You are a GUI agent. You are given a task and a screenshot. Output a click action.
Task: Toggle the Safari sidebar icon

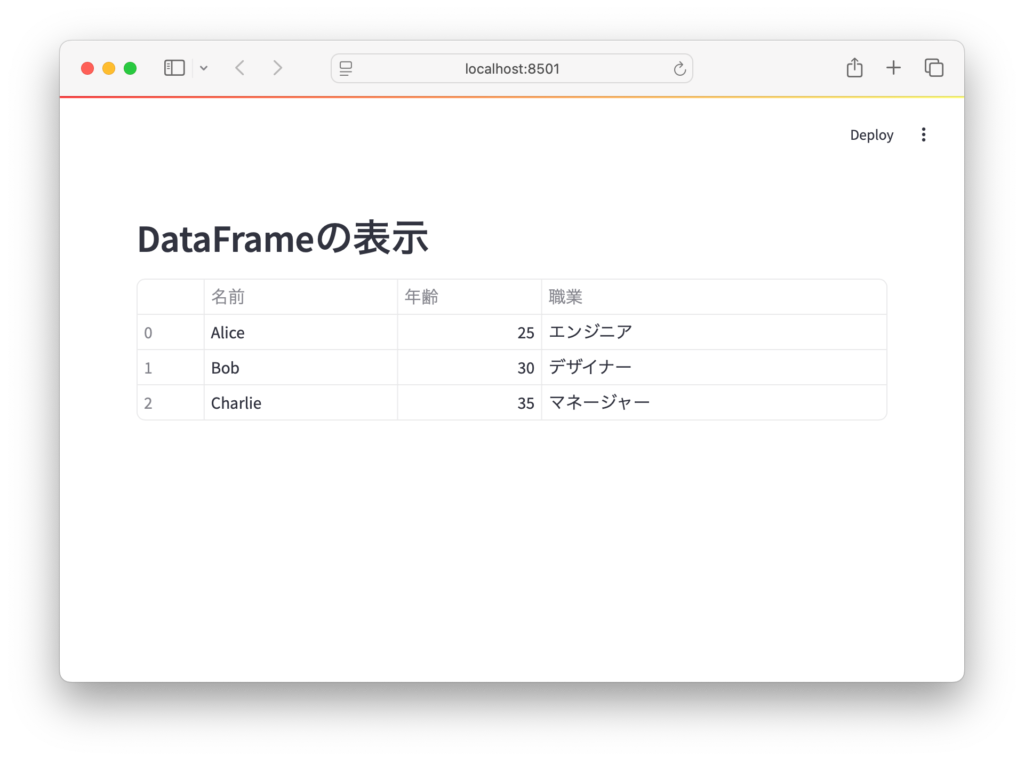[x=174, y=68]
